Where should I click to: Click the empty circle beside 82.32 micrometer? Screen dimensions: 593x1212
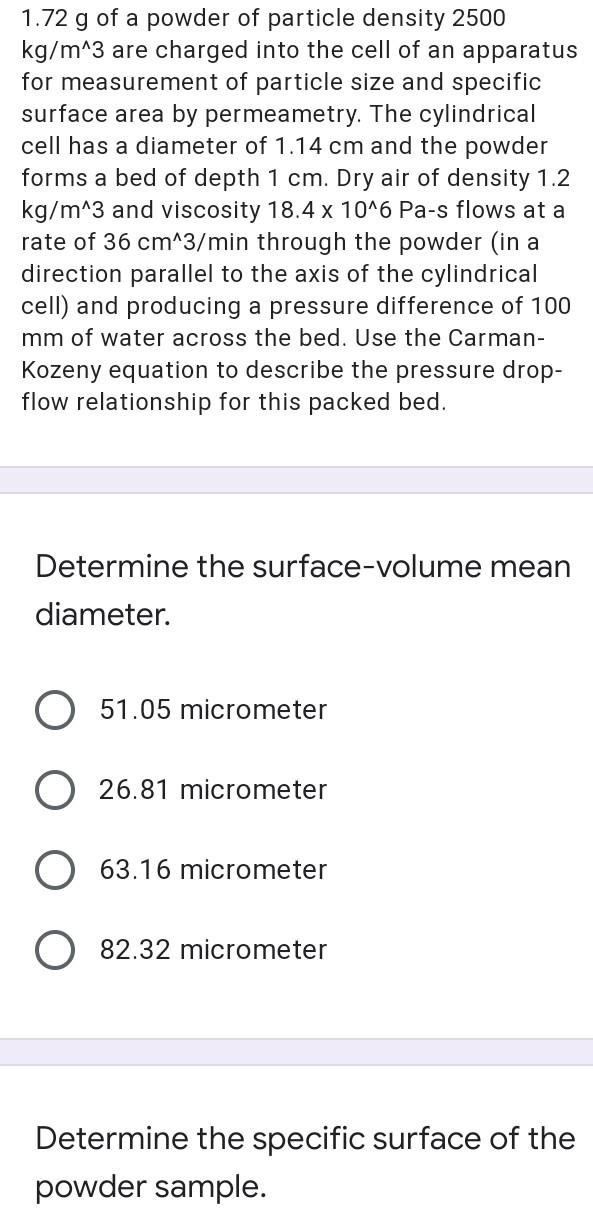[55, 950]
